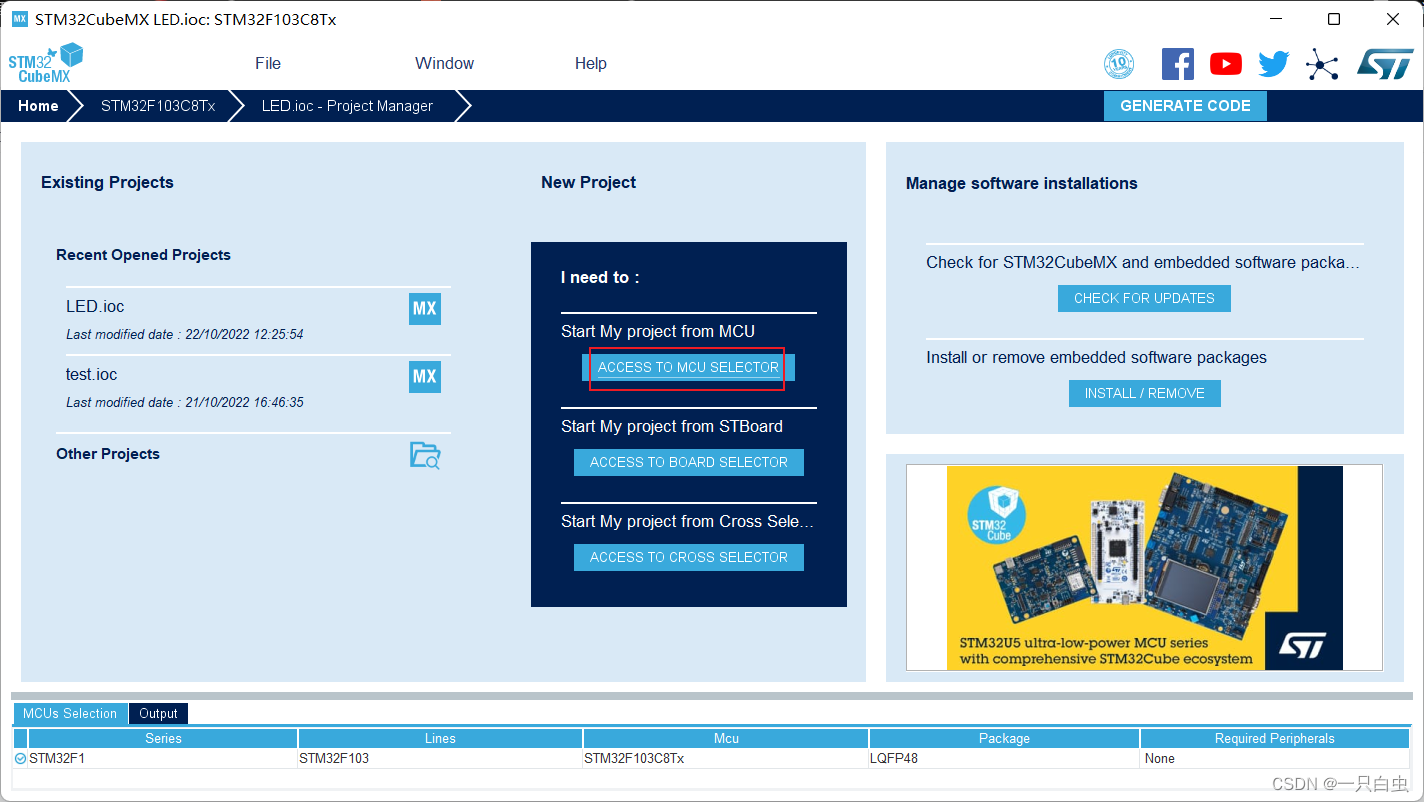Sort by the Series column header

[x=163, y=738]
